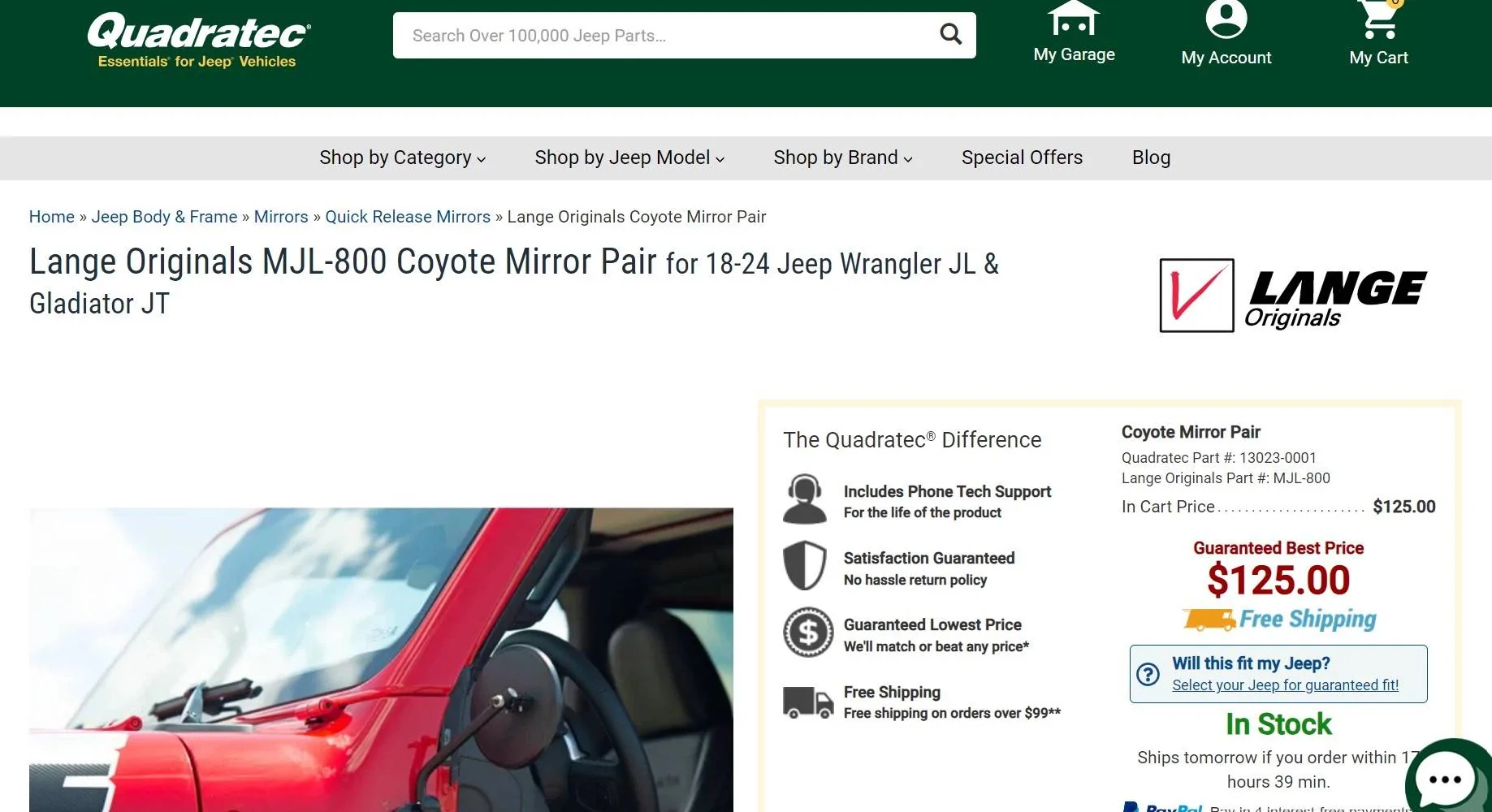Image resolution: width=1492 pixels, height=812 pixels.
Task: Click The Quadratec Difference heading
Action: click(x=912, y=440)
